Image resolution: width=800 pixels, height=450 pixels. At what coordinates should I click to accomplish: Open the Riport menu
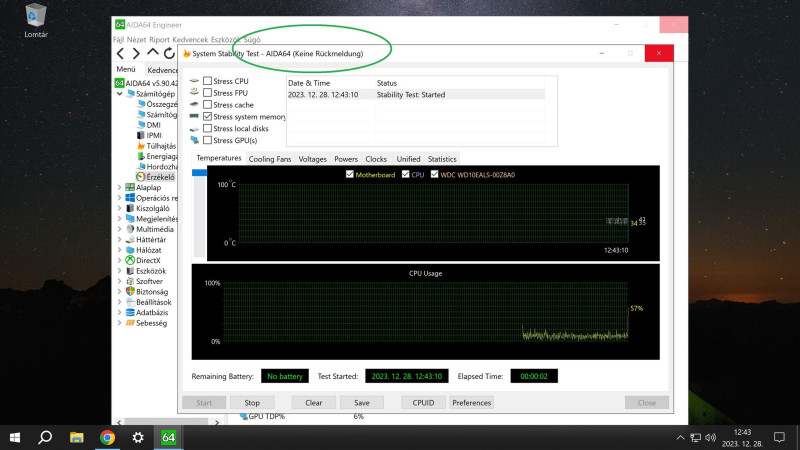pyautogui.click(x=159, y=39)
